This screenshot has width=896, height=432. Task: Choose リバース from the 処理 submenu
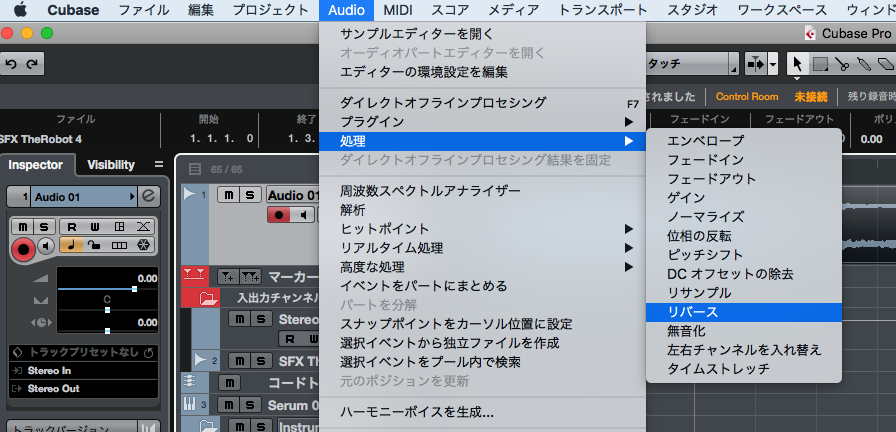click(744, 312)
